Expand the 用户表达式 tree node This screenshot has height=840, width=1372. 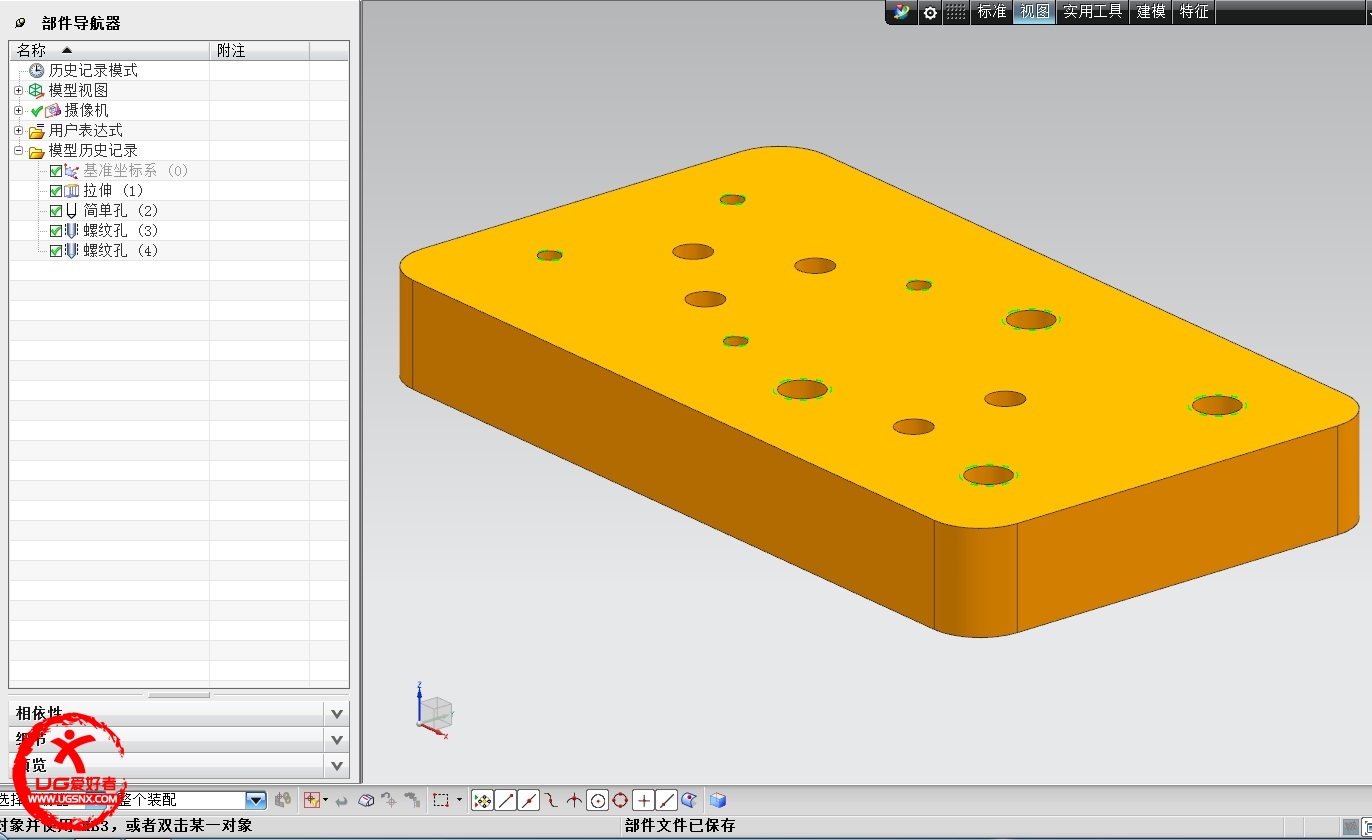coord(18,130)
